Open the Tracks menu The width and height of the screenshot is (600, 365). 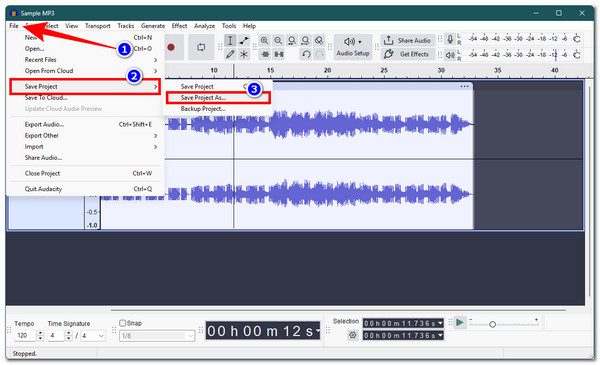coord(126,26)
